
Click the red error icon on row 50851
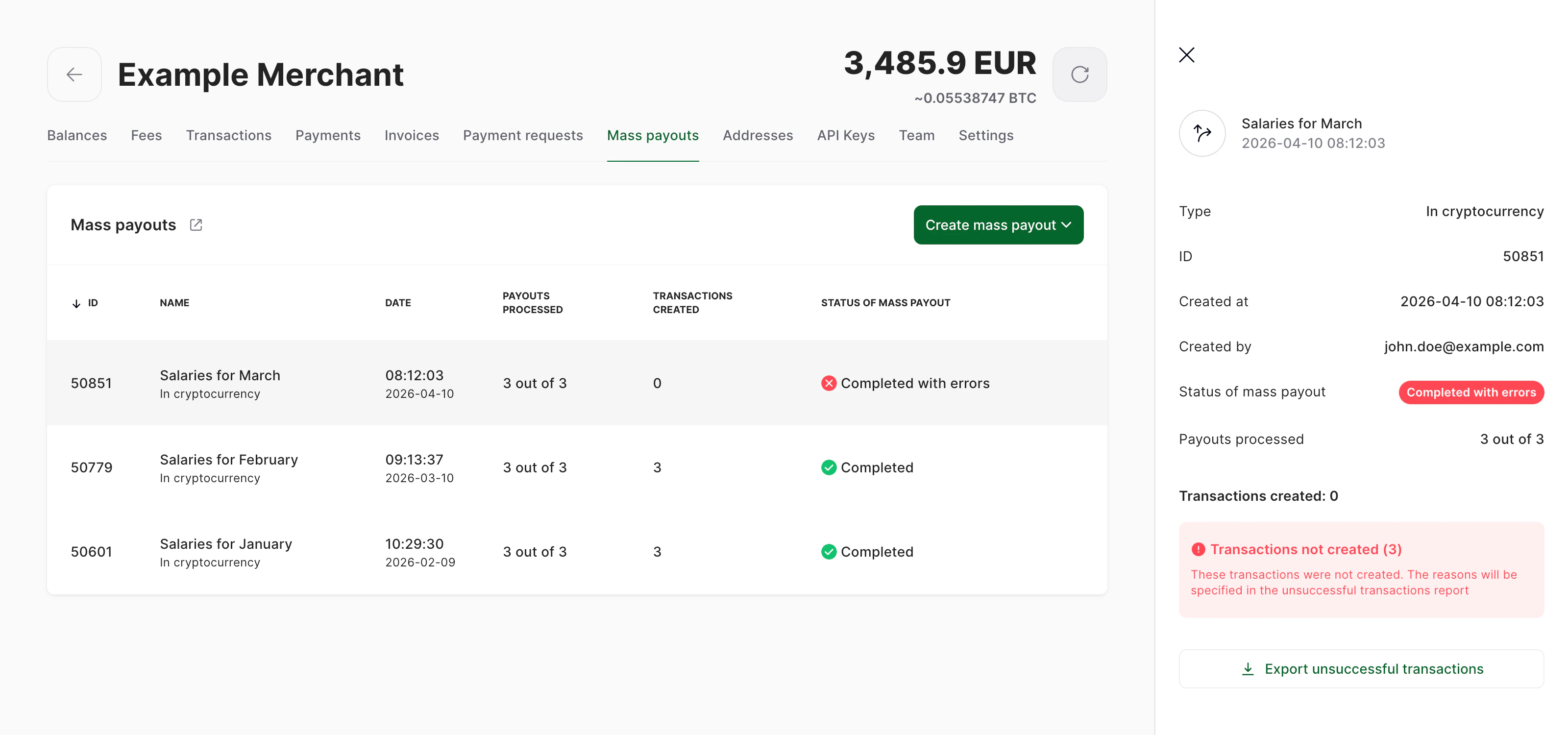pos(829,383)
